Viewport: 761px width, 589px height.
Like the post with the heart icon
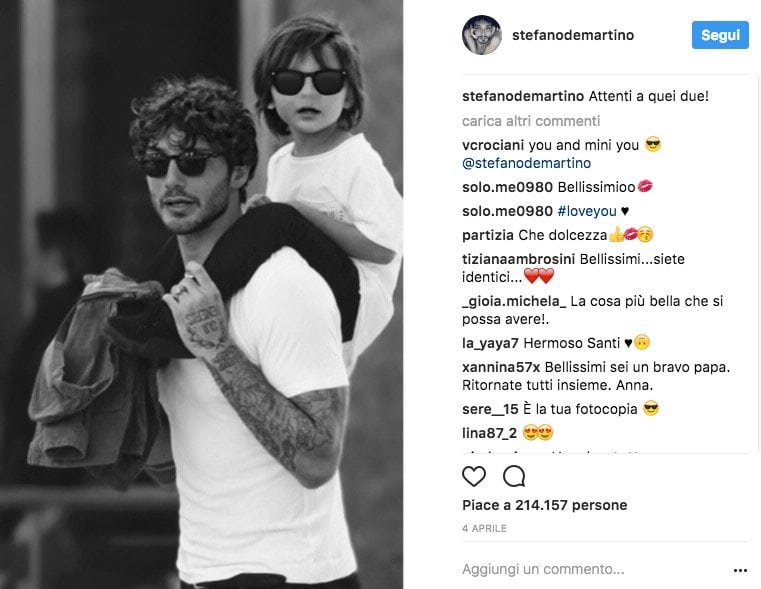click(x=474, y=476)
